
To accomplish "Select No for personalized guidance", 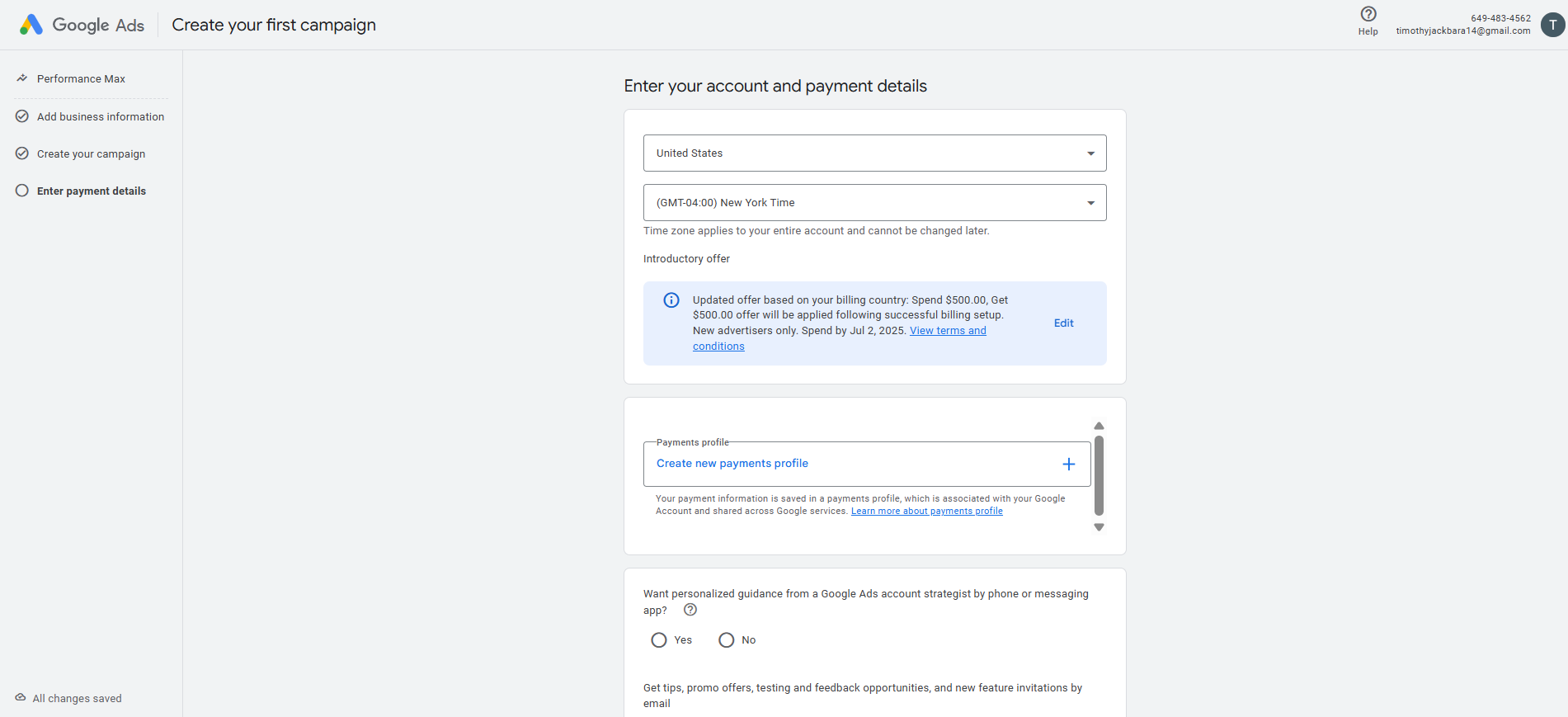I will (x=727, y=640).
